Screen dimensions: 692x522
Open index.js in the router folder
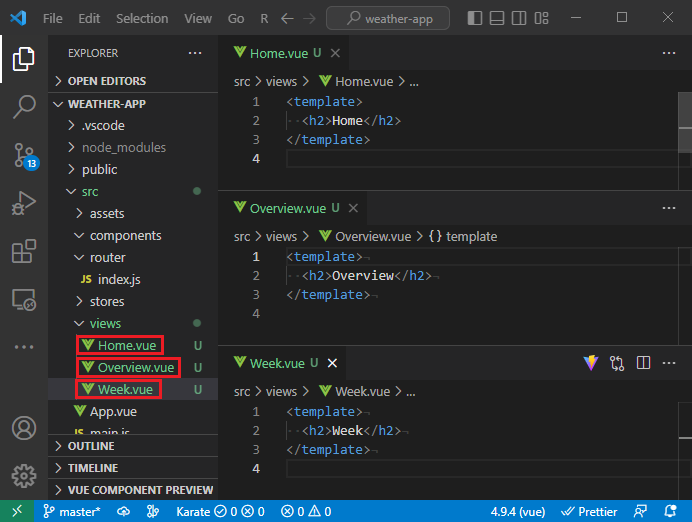coord(133,279)
